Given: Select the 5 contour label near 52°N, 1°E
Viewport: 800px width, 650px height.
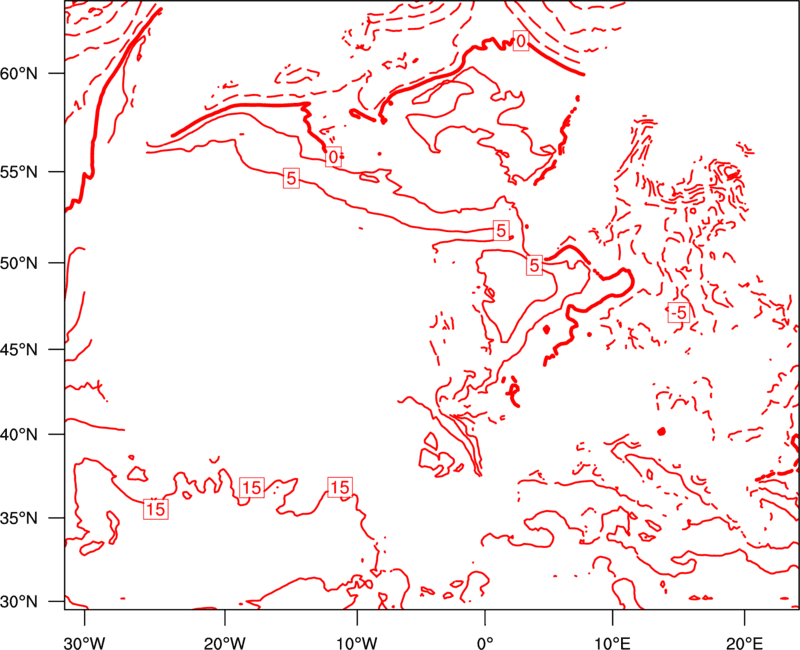Looking at the screenshot, I should 502,231.
